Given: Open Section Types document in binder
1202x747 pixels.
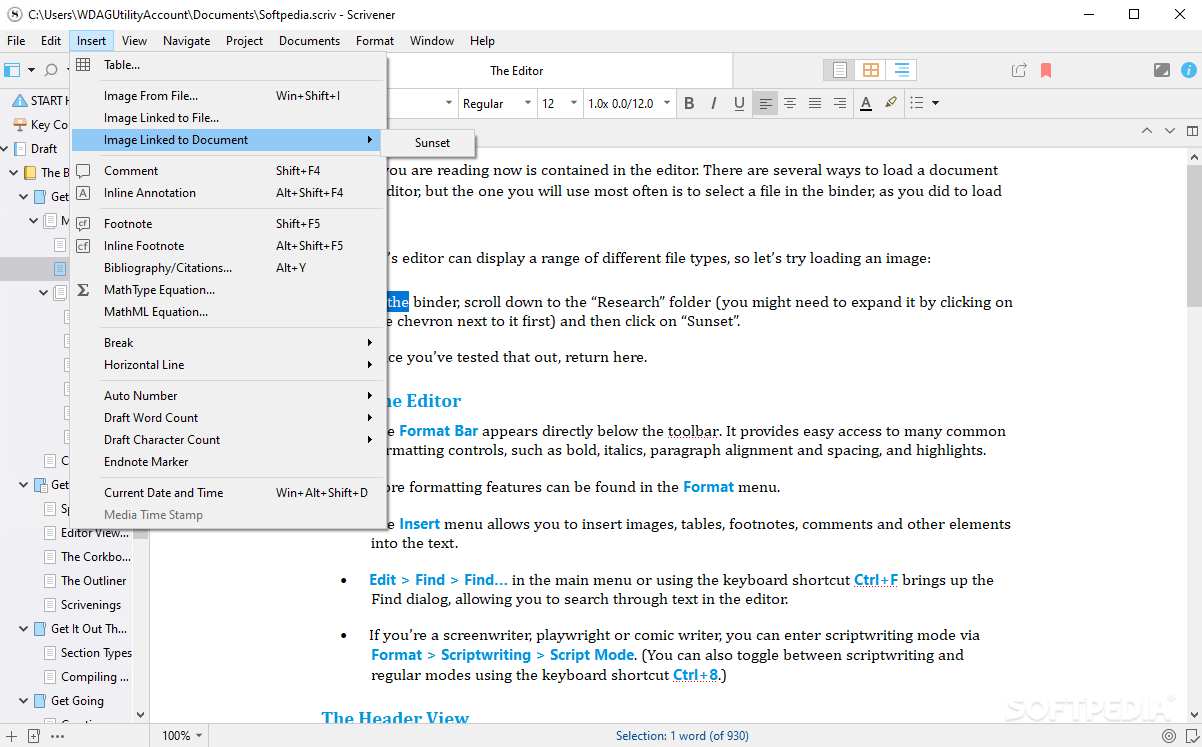Looking at the screenshot, I should [x=96, y=653].
